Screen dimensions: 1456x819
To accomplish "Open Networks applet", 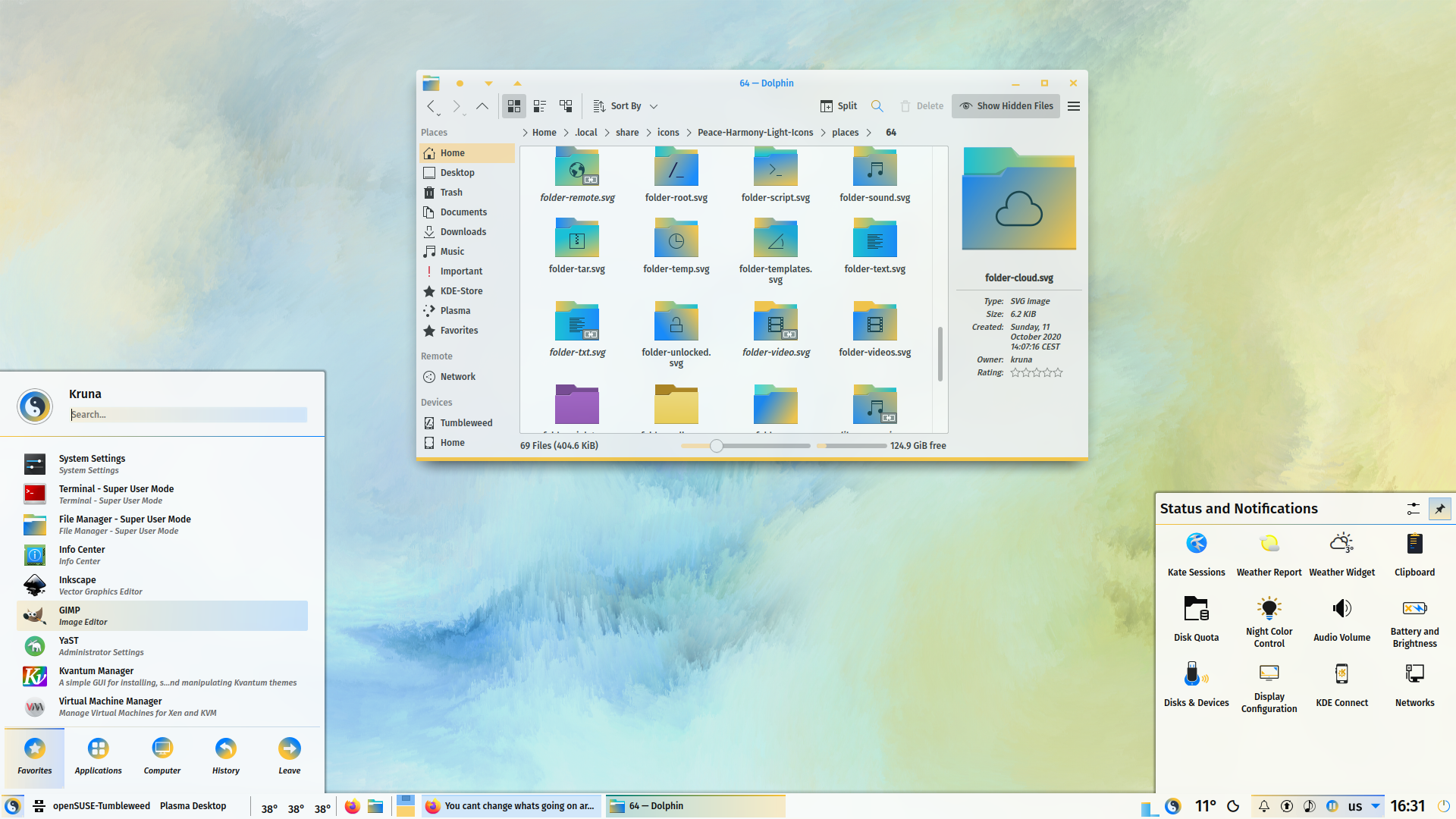I will [x=1415, y=685].
